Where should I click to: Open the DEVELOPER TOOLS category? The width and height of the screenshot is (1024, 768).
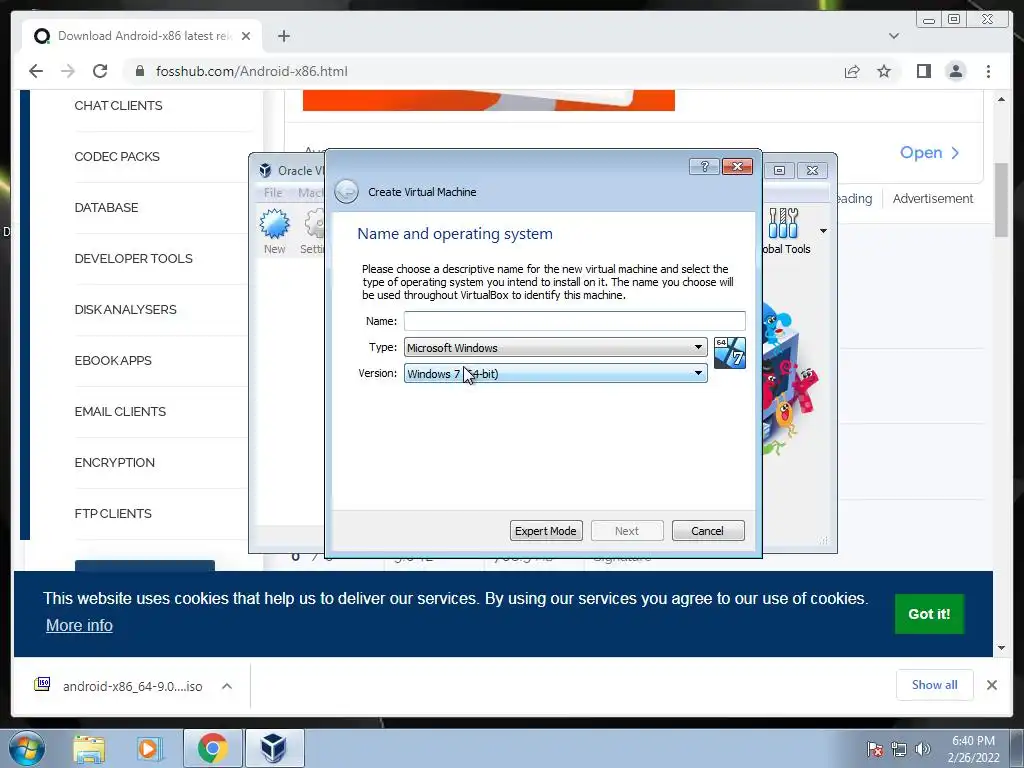(133, 258)
